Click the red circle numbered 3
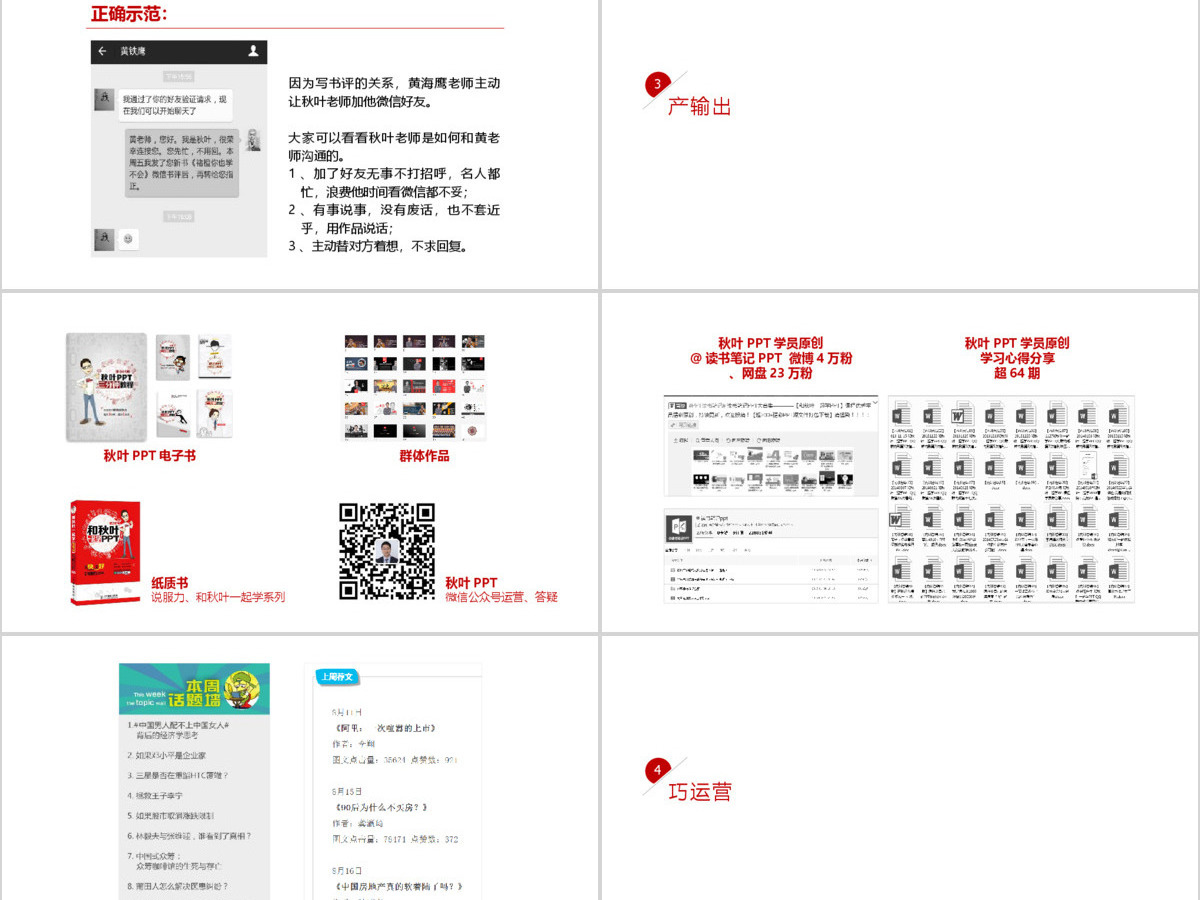1200x900 pixels. (657, 84)
